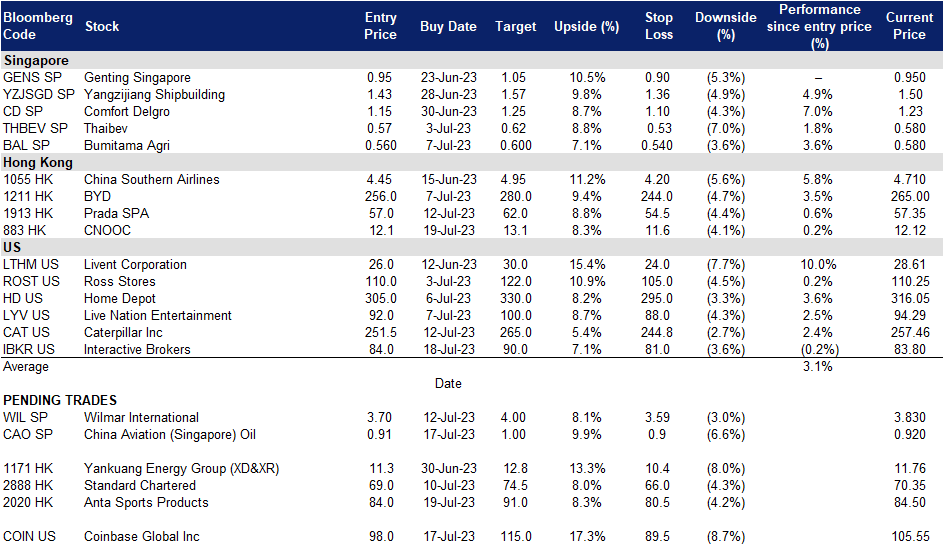
Task: Click Caterpillar's stop loss '244.8'
Action: pyautogui.click(x=657, y=332)
